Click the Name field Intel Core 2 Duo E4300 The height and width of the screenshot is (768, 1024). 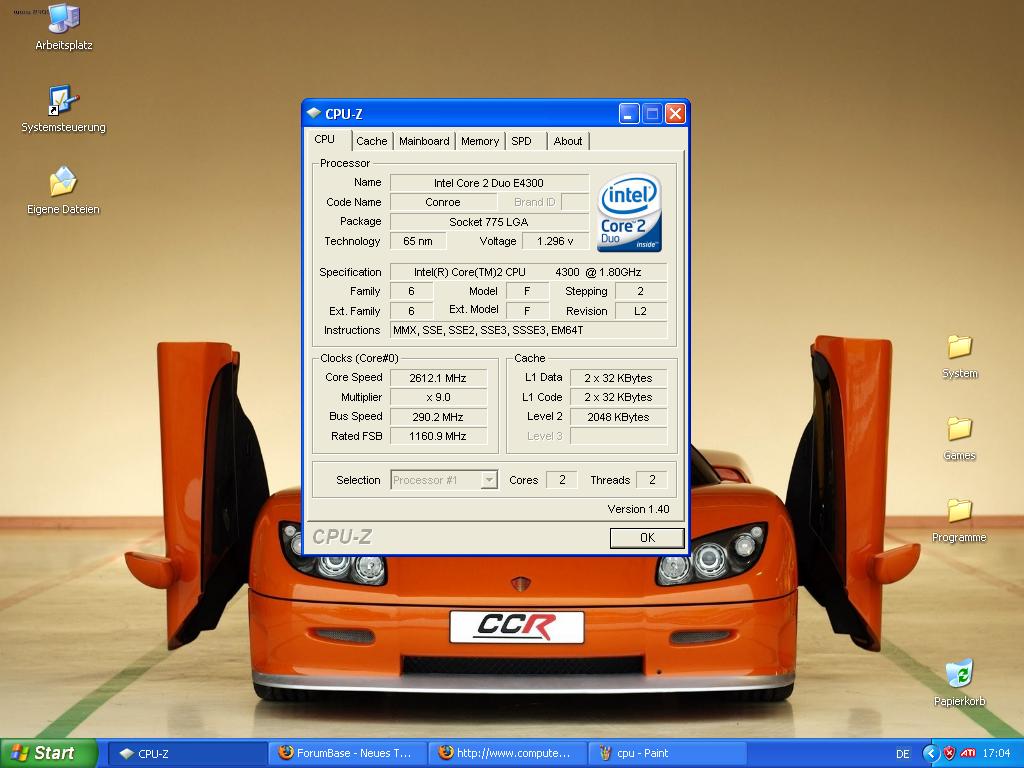(489, 183)
